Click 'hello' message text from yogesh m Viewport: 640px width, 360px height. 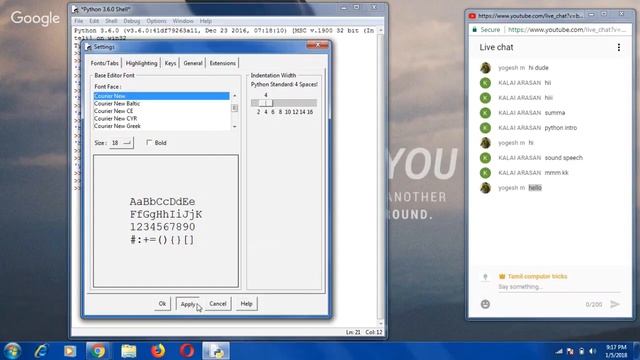pos(535,188)
